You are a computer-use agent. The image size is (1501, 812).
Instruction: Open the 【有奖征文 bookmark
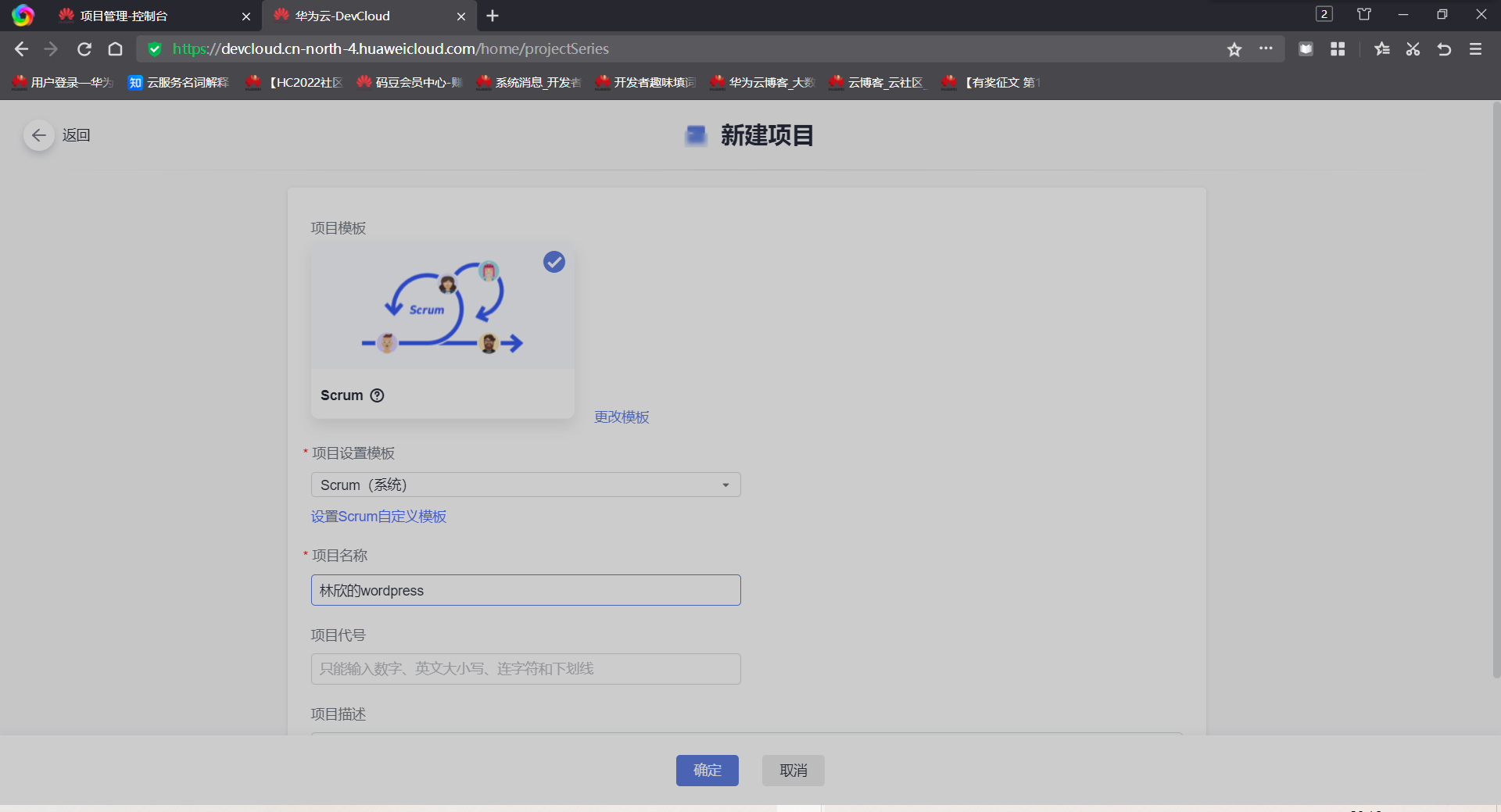point(991,82)
